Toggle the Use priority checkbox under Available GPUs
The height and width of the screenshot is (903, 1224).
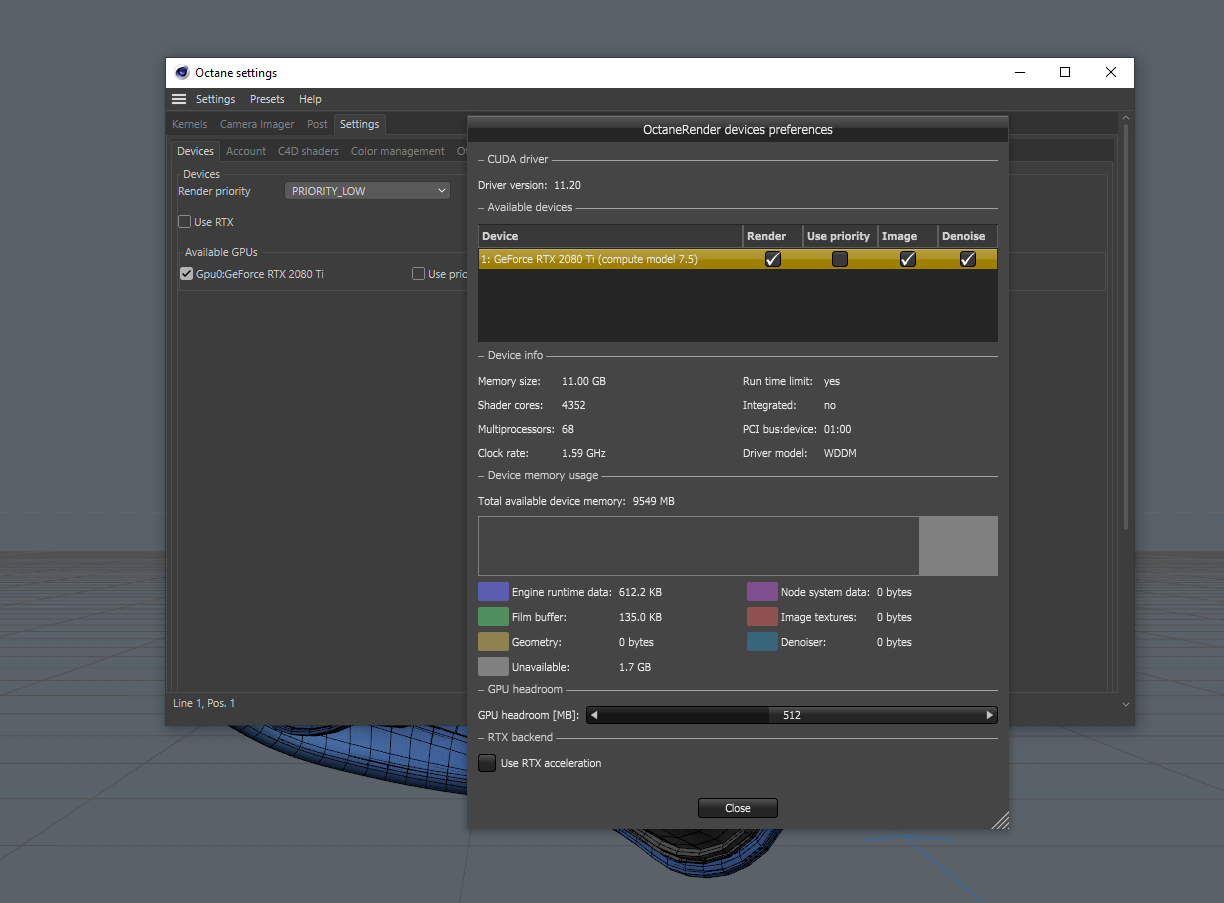click(419, 274)
